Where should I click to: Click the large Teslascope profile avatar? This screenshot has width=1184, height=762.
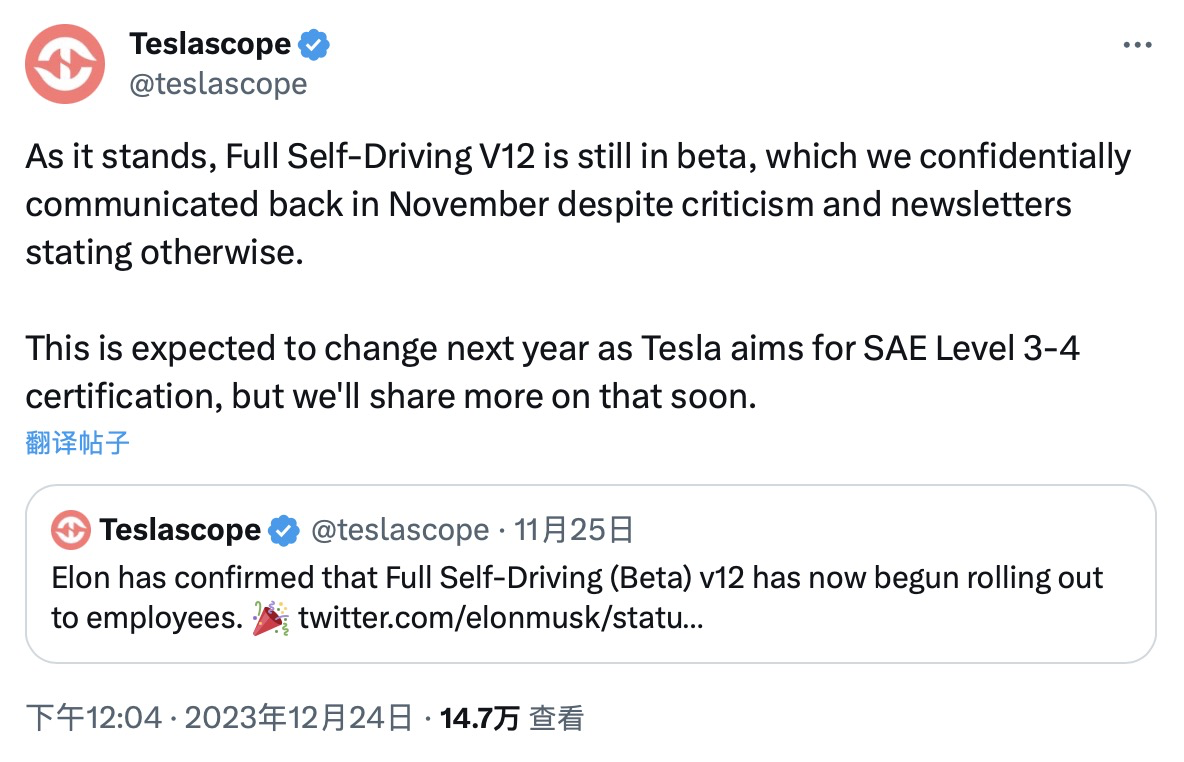pyautogui.click(x=65, y=64)
